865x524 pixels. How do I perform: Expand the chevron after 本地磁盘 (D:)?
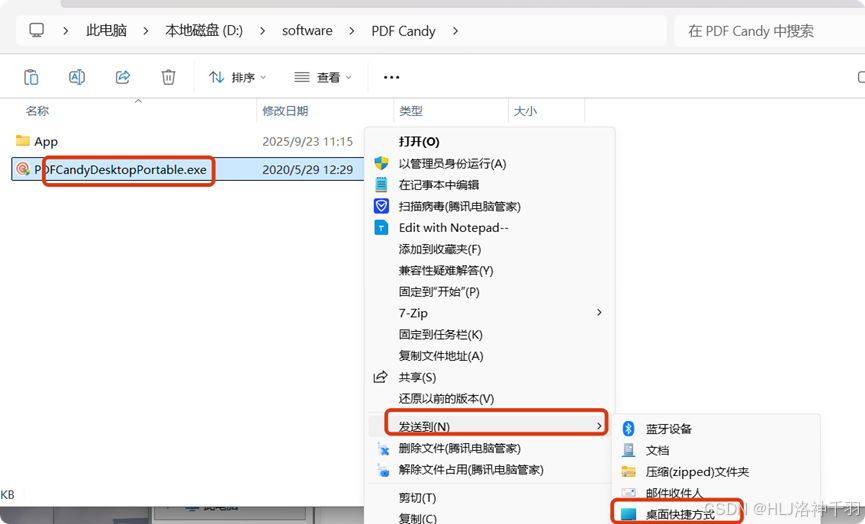(x=262, y=31)
